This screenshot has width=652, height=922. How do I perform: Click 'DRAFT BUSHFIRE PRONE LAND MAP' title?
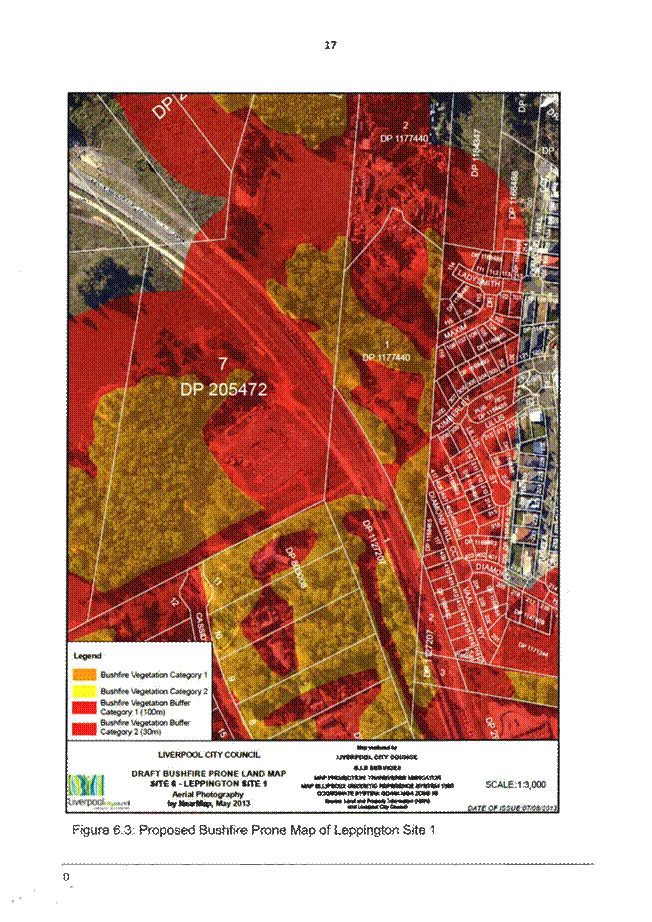tap(209, 773)
